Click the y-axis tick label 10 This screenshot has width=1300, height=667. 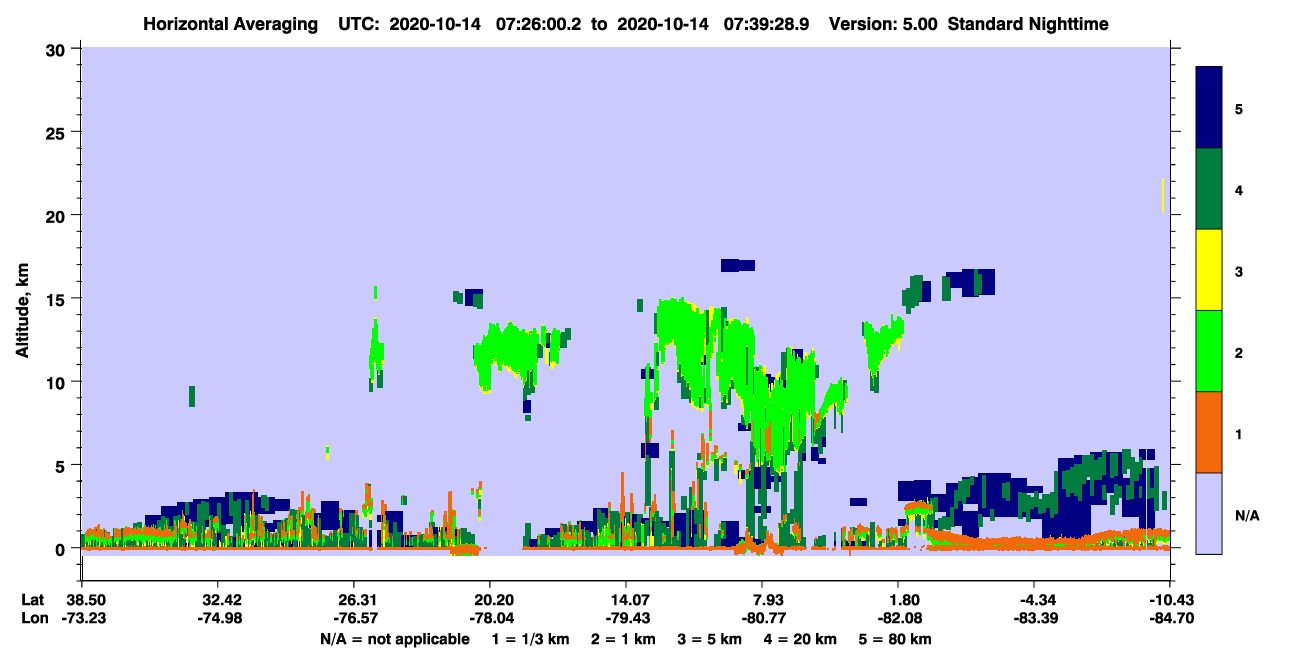pyautogui.click(x=57, y=382)
